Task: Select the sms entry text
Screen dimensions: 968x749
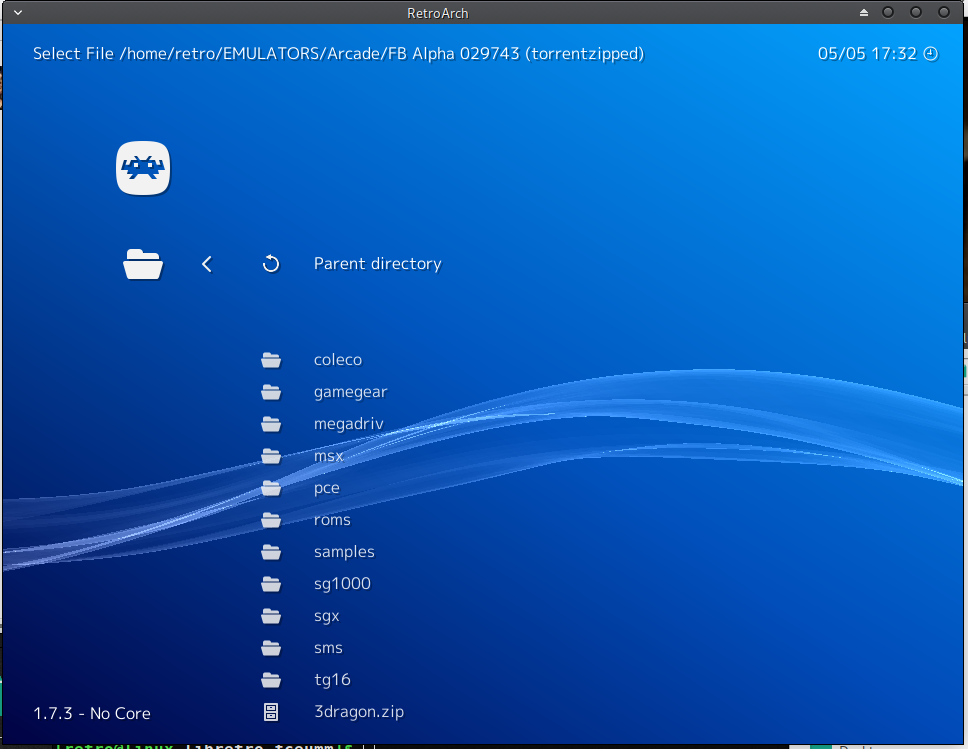Action: (x=328, y=648)
